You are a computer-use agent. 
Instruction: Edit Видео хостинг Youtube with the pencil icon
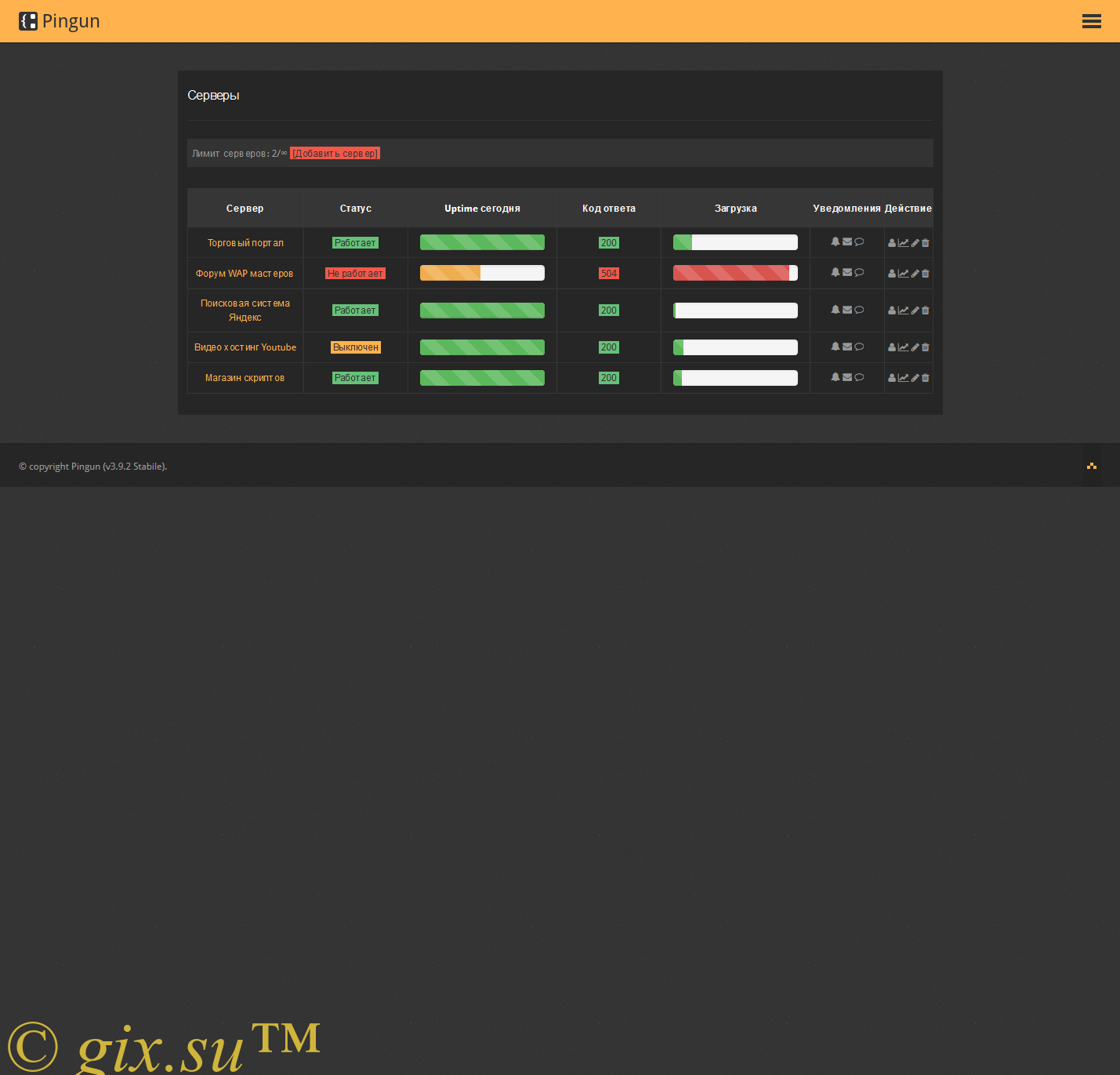tap(915, 347)
